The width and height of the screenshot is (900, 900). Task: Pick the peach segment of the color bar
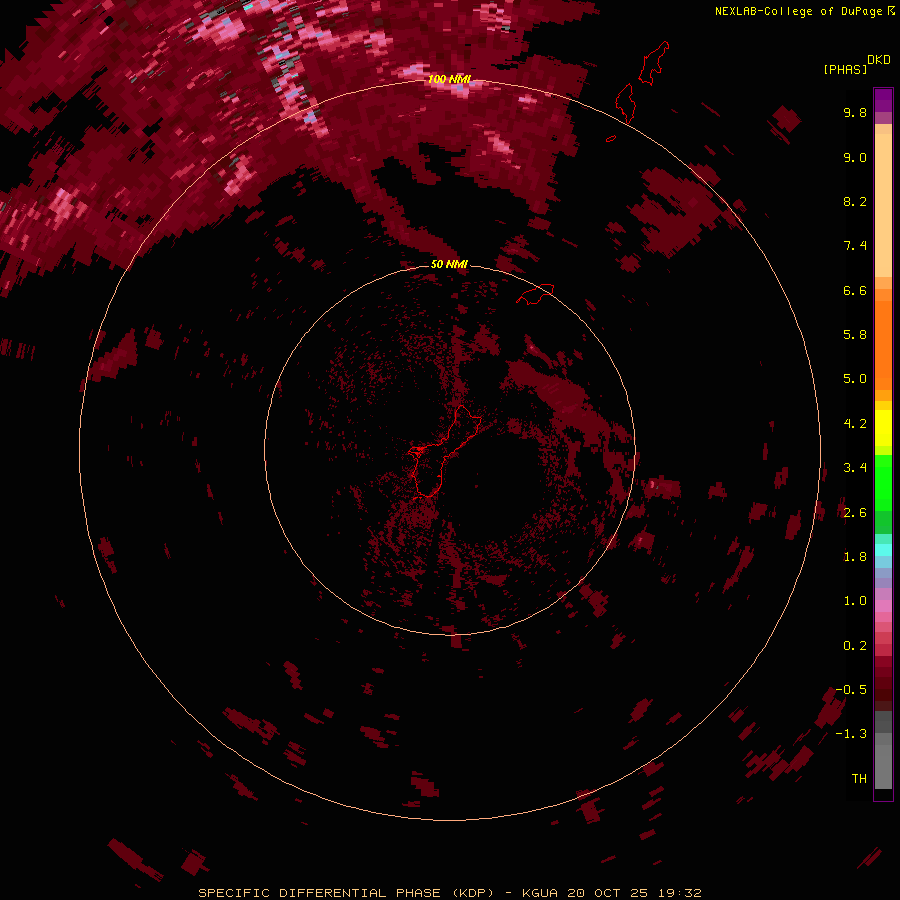click(883, 205)
